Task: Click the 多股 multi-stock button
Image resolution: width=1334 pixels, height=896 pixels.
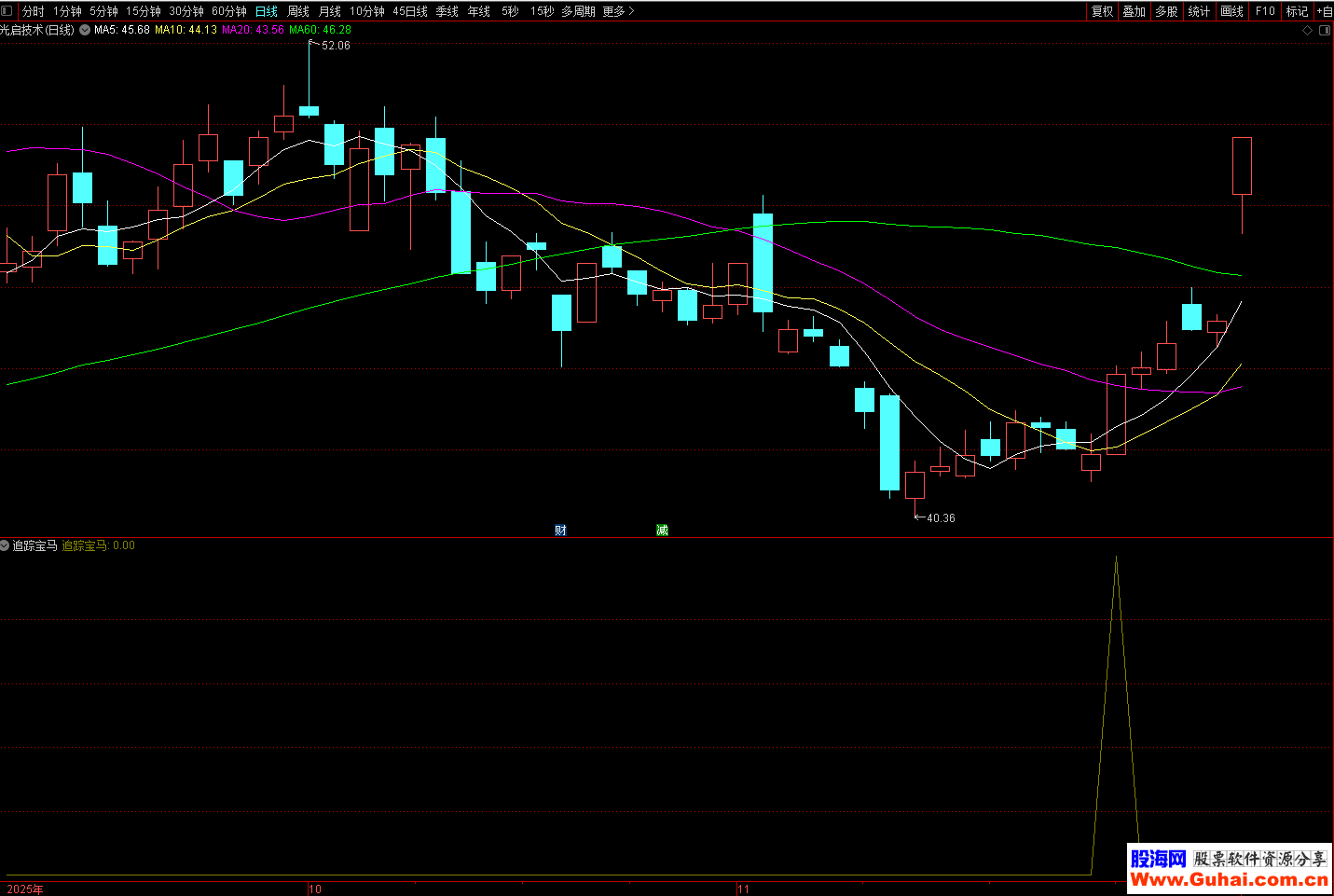Action: (1166, 11)
